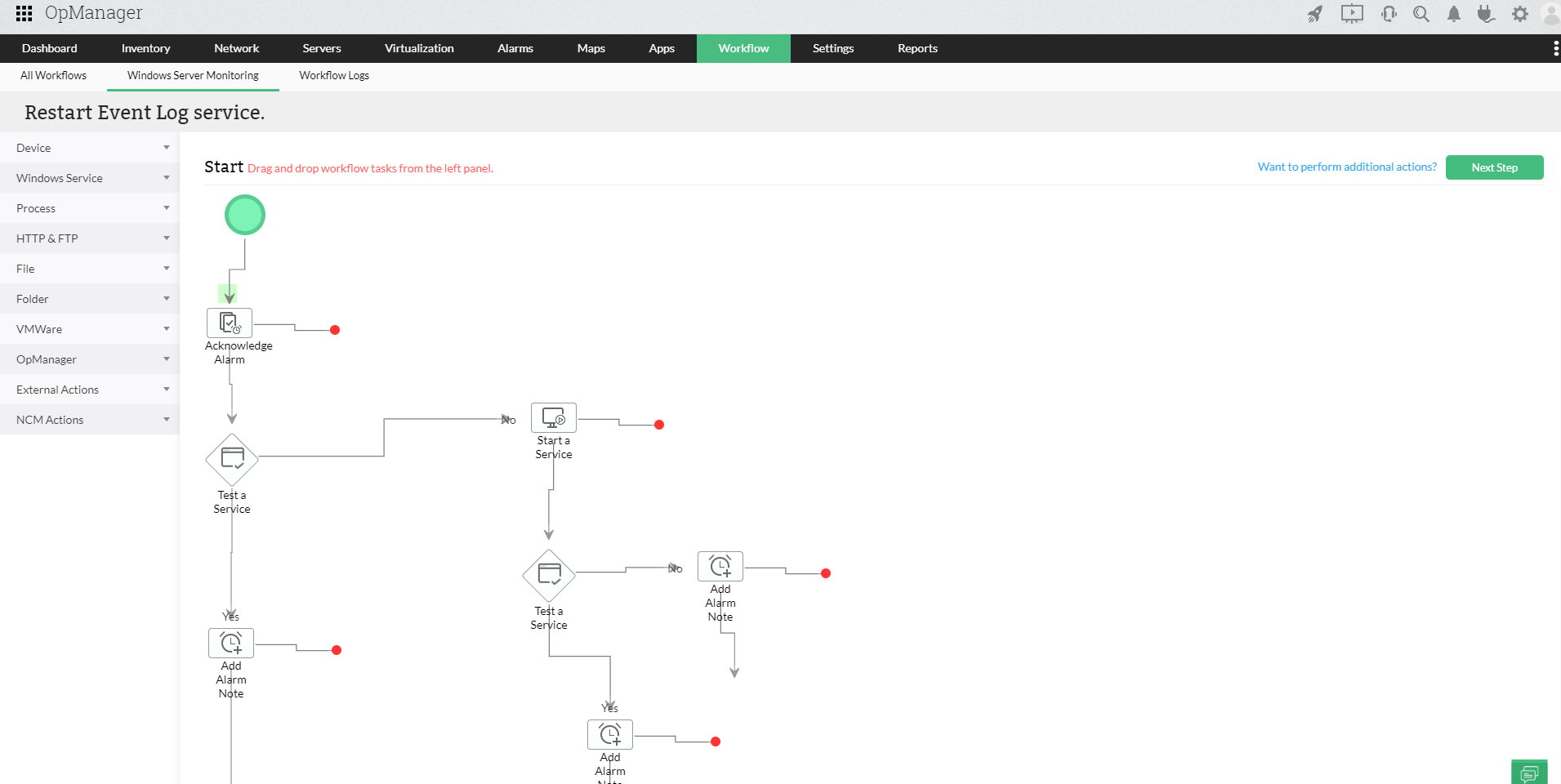Click the red endpoint beside Acknowledge Alarm
The width and height of the screenshot is (1561, 784).
[x=335, y=330]
